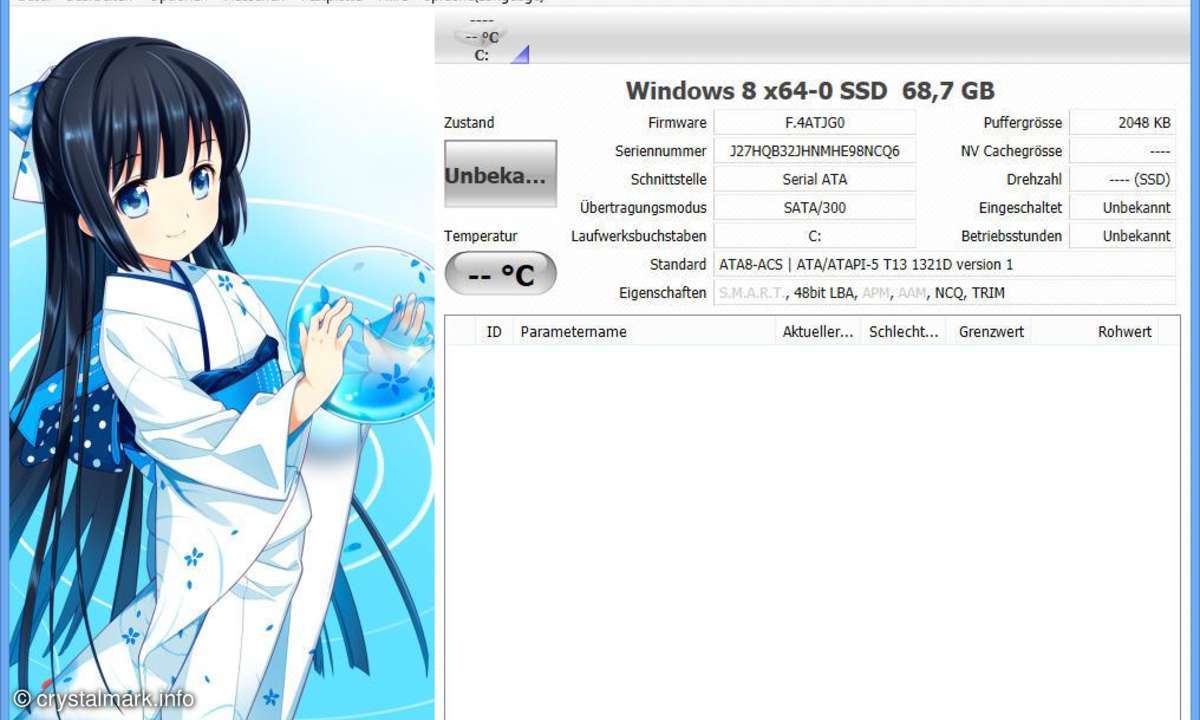Click the Zustand button showing Unbeka...

pyautogui.click(x=500, y=174)
